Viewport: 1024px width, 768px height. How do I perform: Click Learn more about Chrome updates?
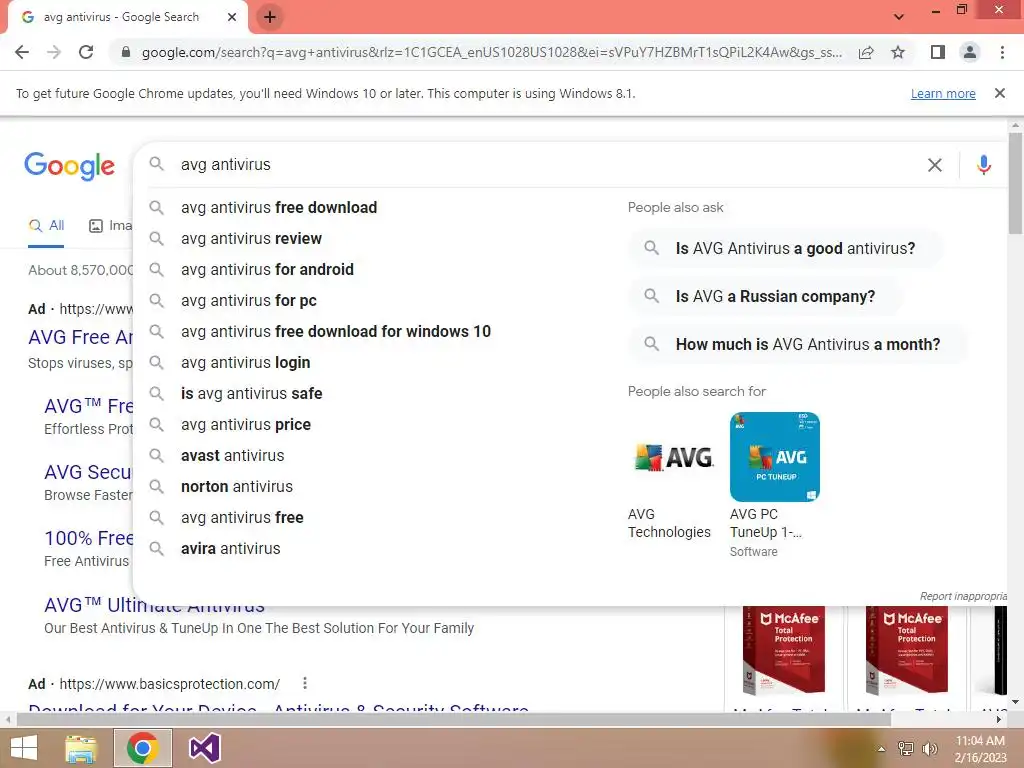pyautogui.click(x=943, y=93)
